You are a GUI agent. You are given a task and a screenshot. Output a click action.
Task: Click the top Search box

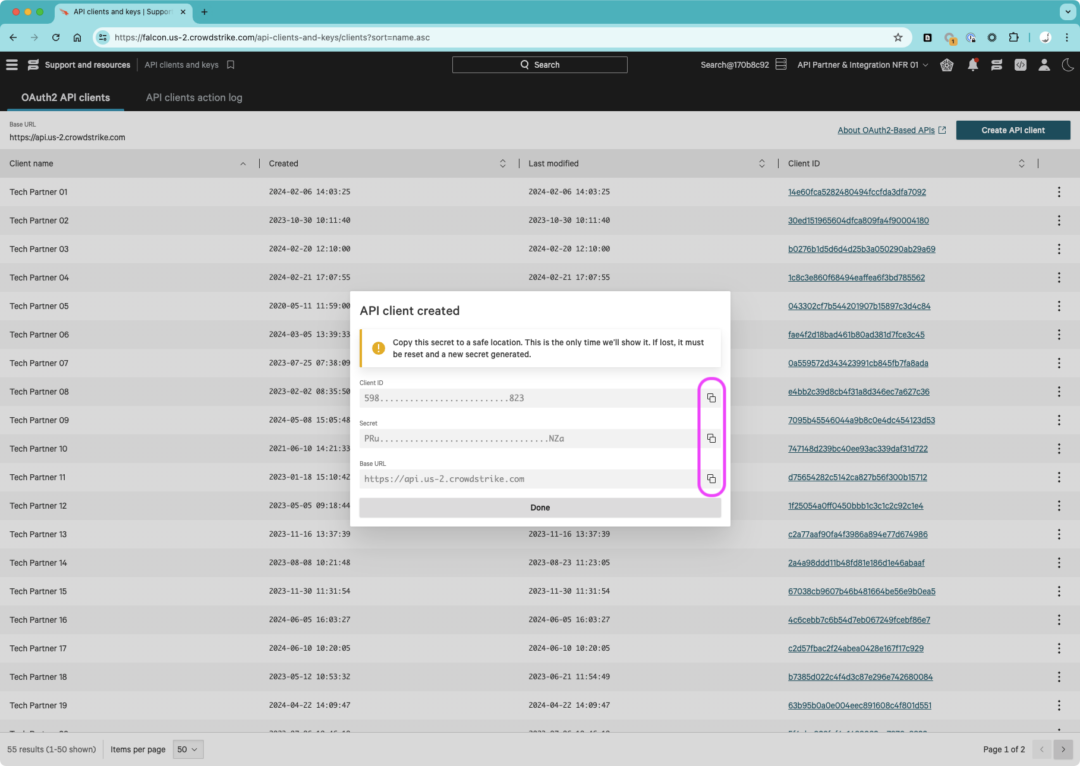point(539,65)
